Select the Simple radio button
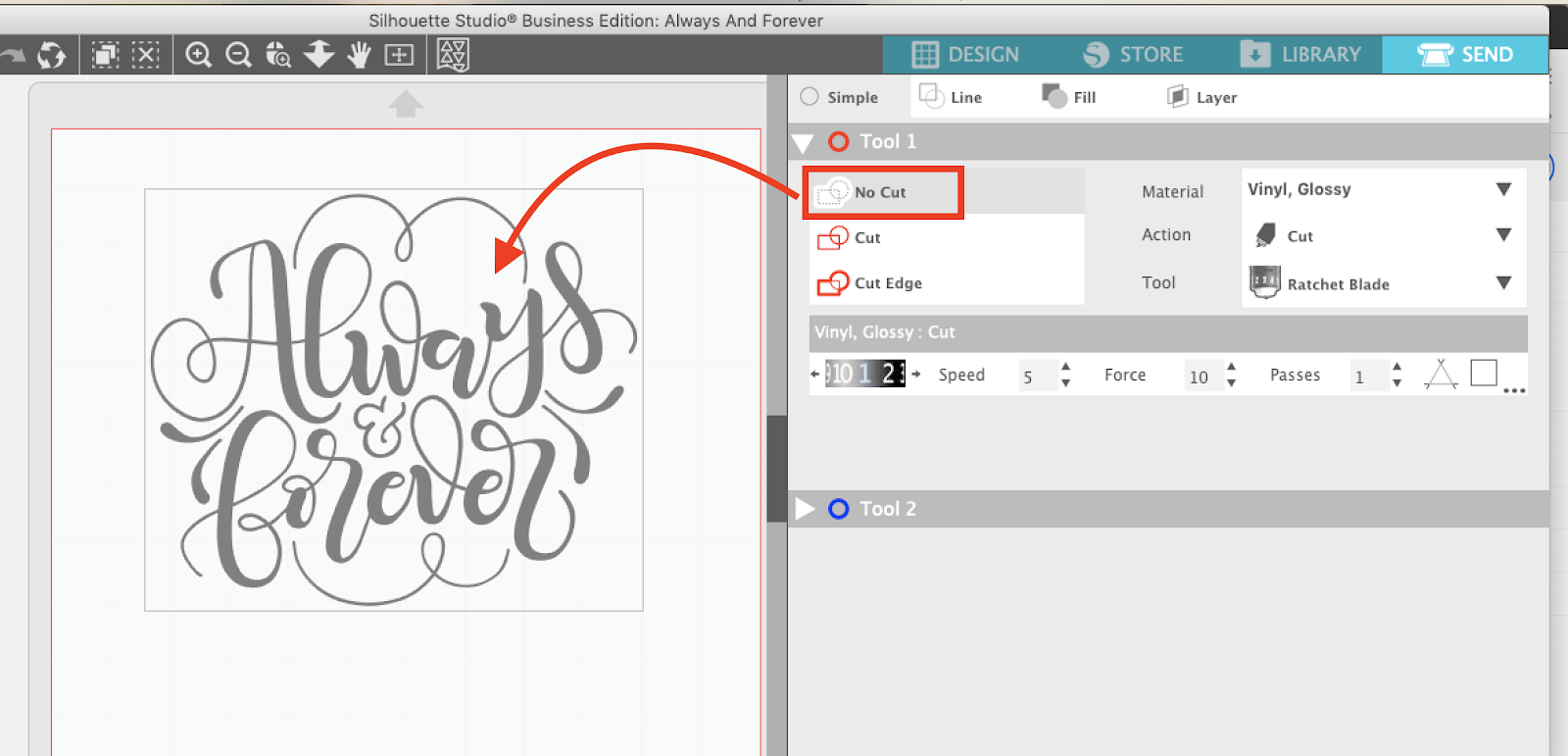 809,96
